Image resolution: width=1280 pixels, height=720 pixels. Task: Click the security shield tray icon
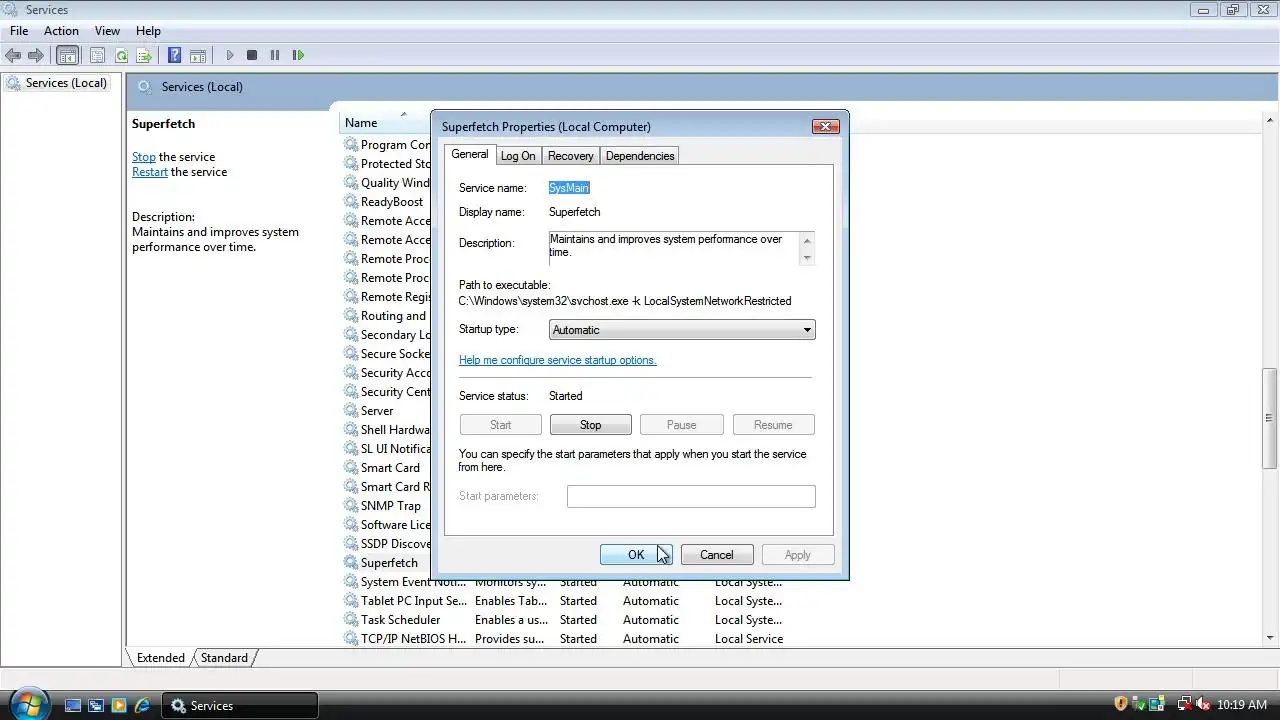click(x=1121, y=705)
